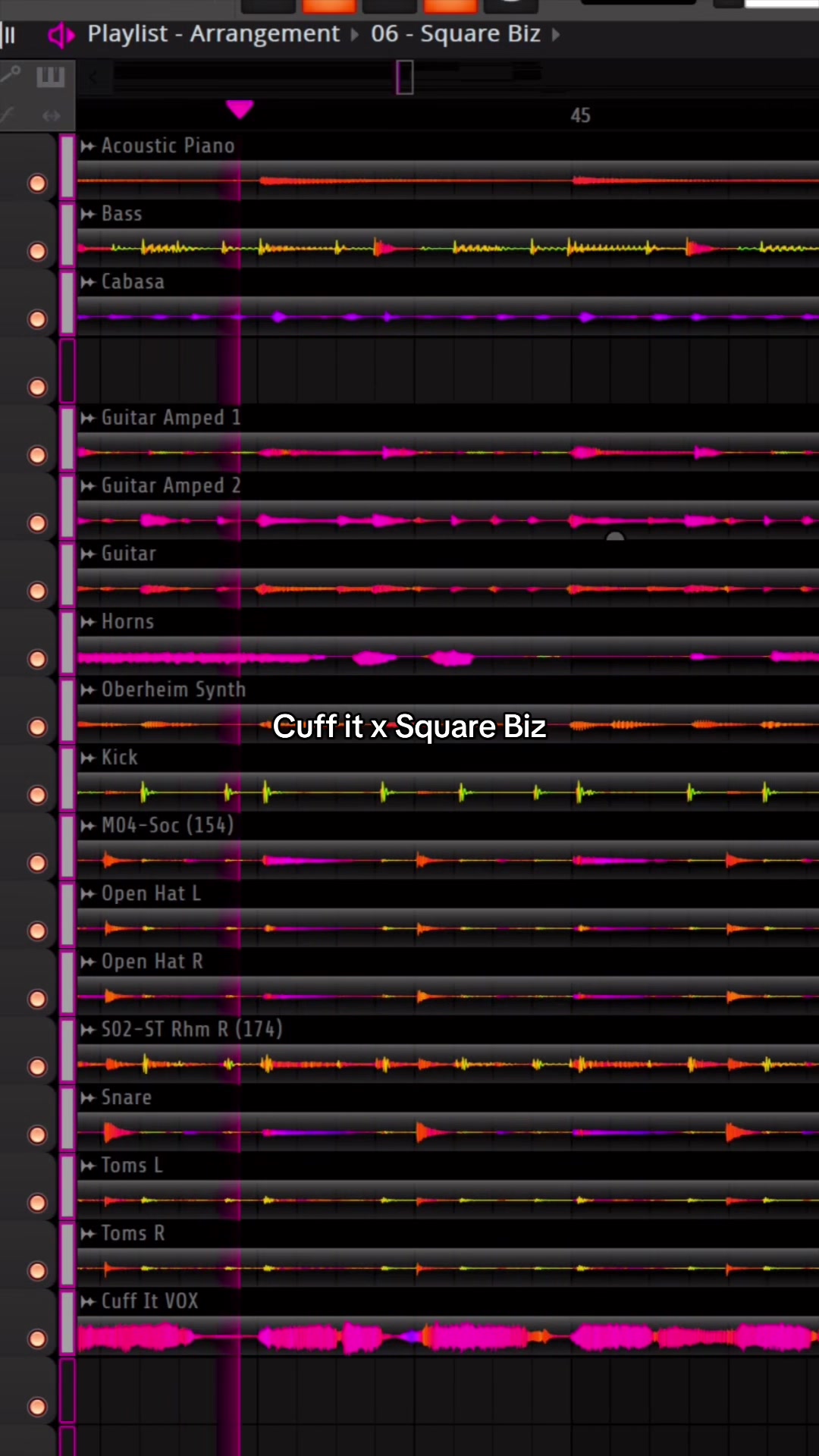Image resolution: width=819 pixels, height=1456 pixels.
Task: Open the Oberheim Synth clip menu icon
Action: coord(88,690)
